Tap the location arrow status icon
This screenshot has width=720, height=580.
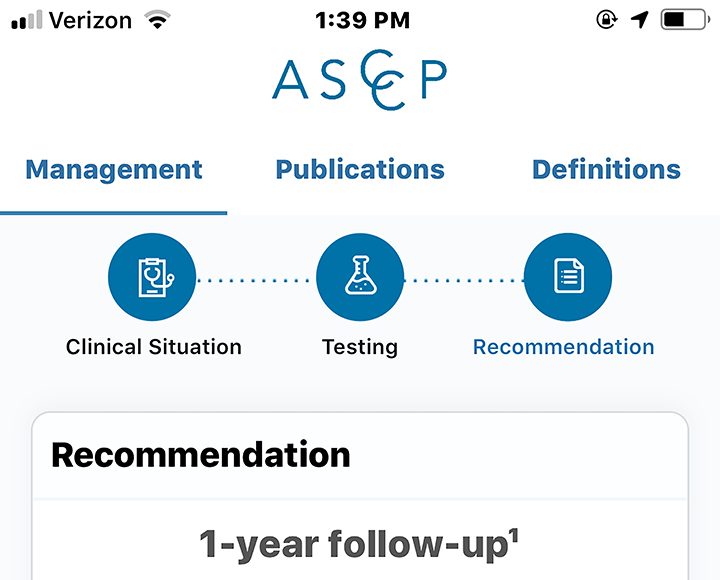(640, 20)
